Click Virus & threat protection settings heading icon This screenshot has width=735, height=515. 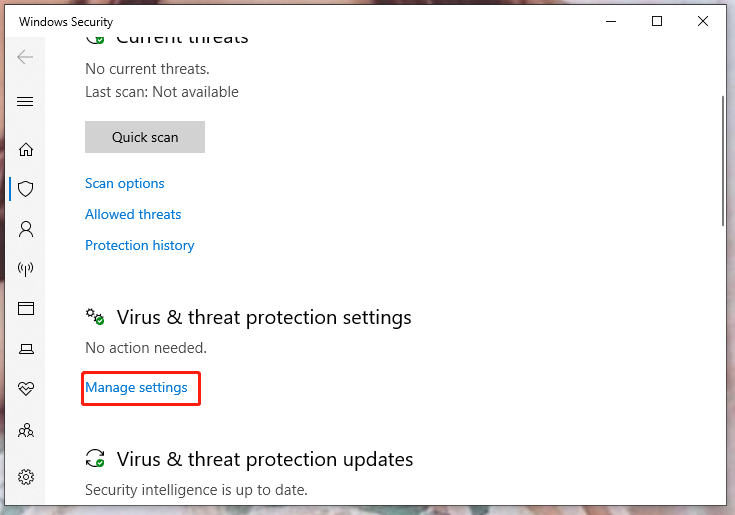pos(95,317)
